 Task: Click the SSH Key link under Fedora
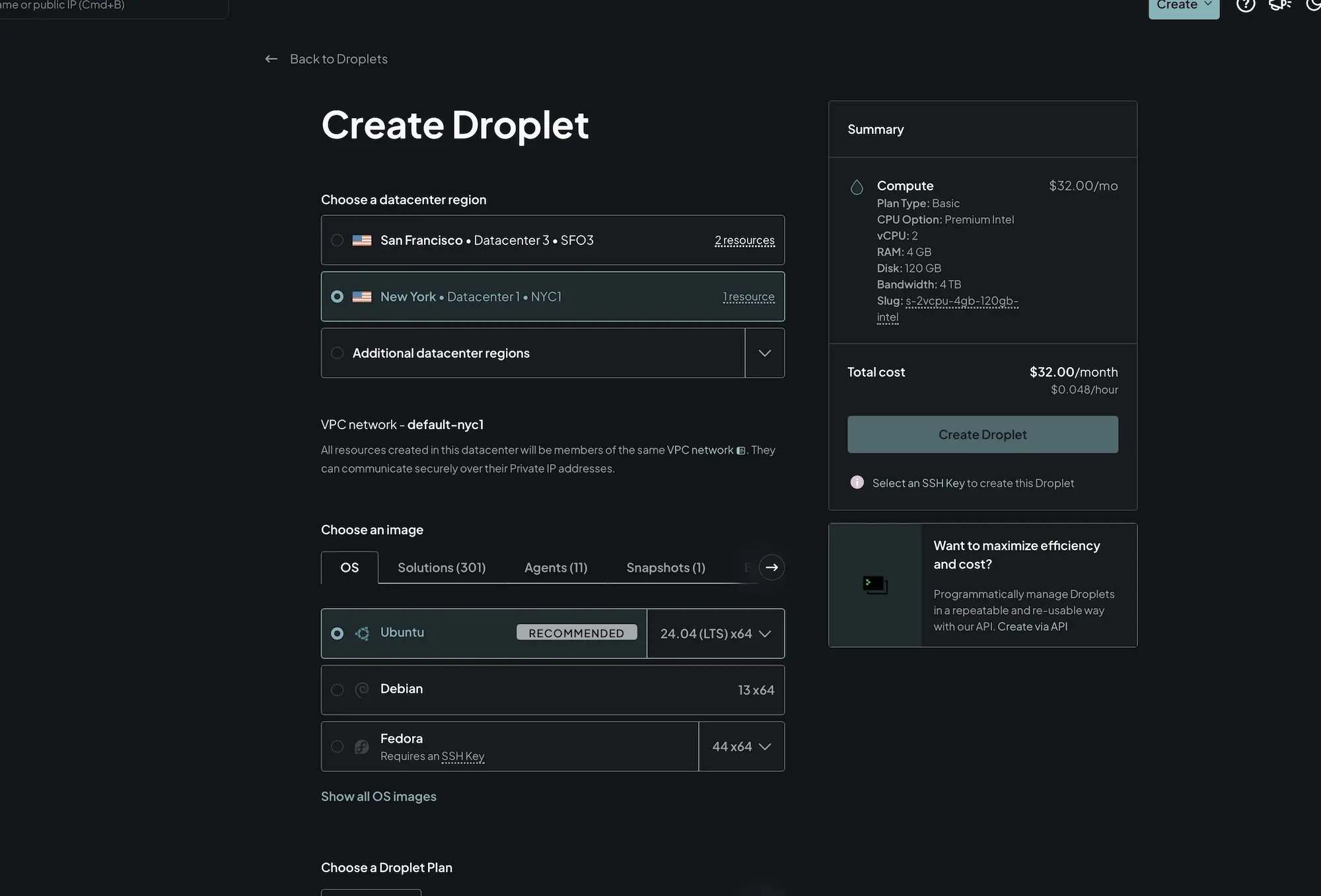(x=463, y=757)
